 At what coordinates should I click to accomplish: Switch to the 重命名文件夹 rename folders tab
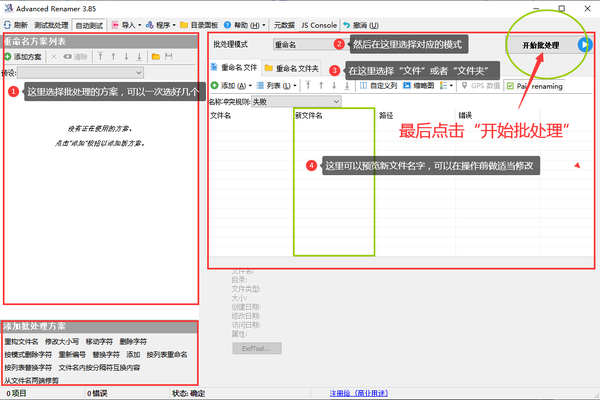click(x=292, y=69)
